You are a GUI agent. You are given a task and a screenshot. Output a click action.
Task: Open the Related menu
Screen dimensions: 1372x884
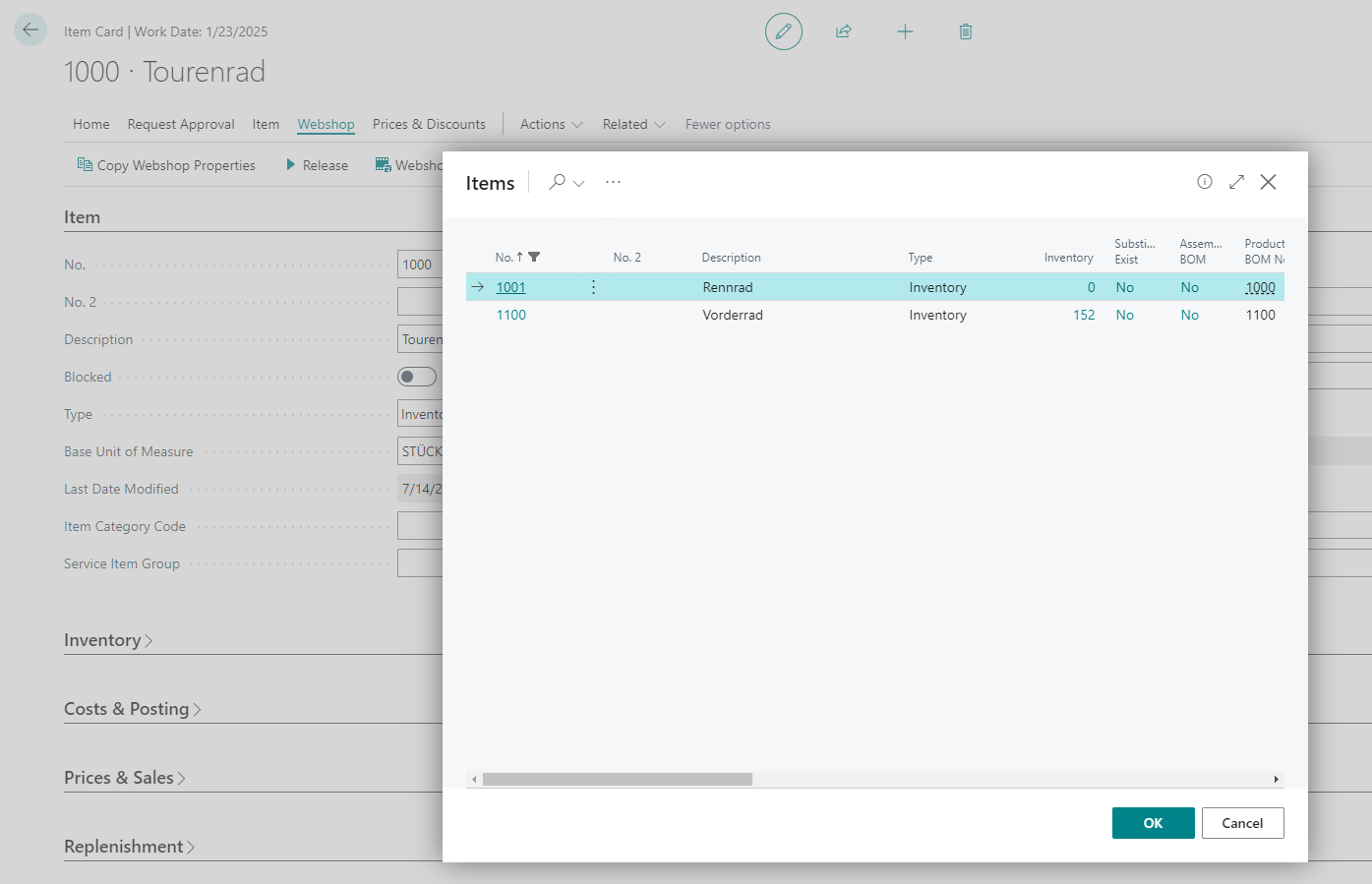633,124
